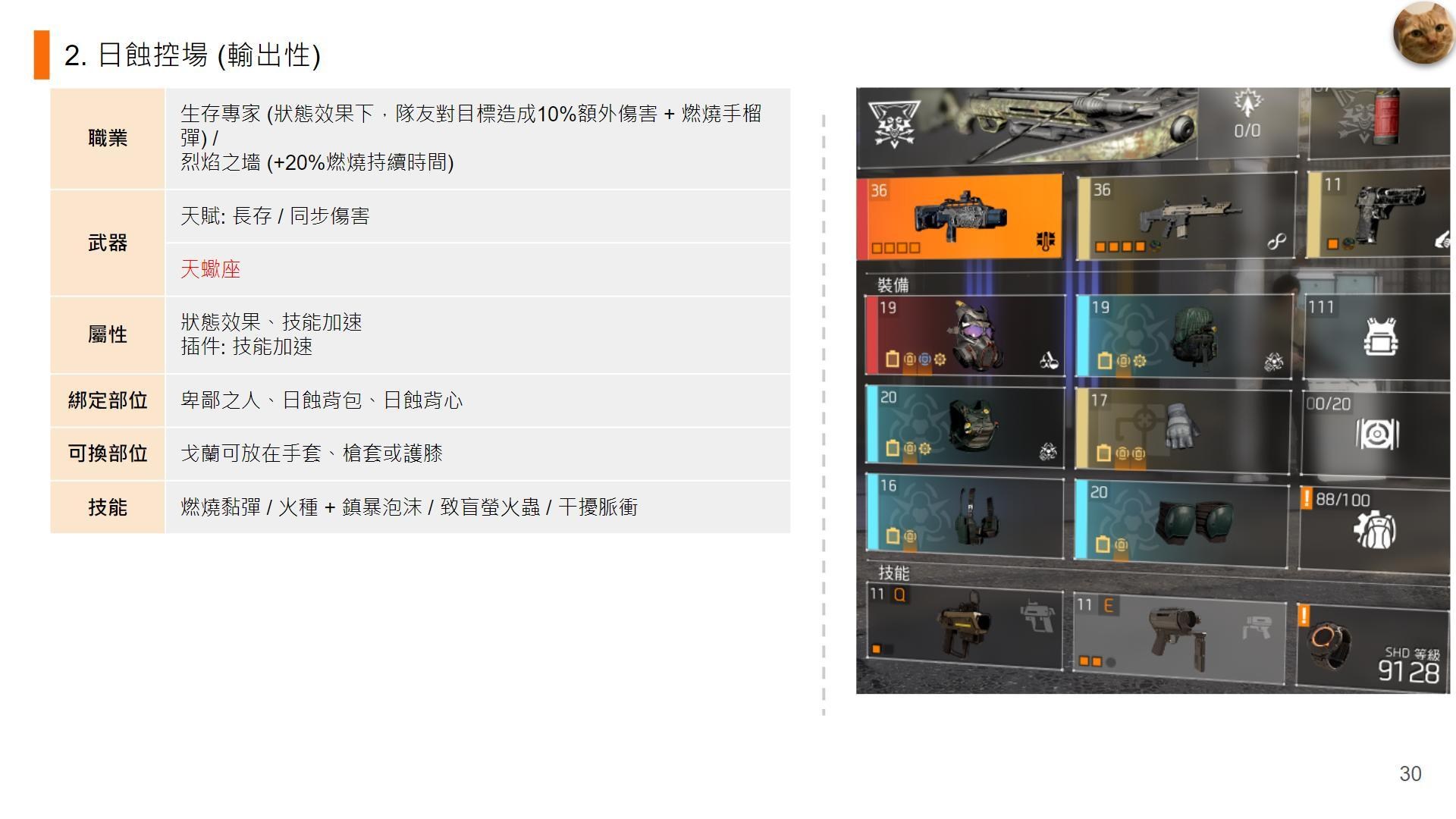The image size is (1456, 819).
Task: Open the level 11 pistol sidearm slot
Action: click(1379, 215)
